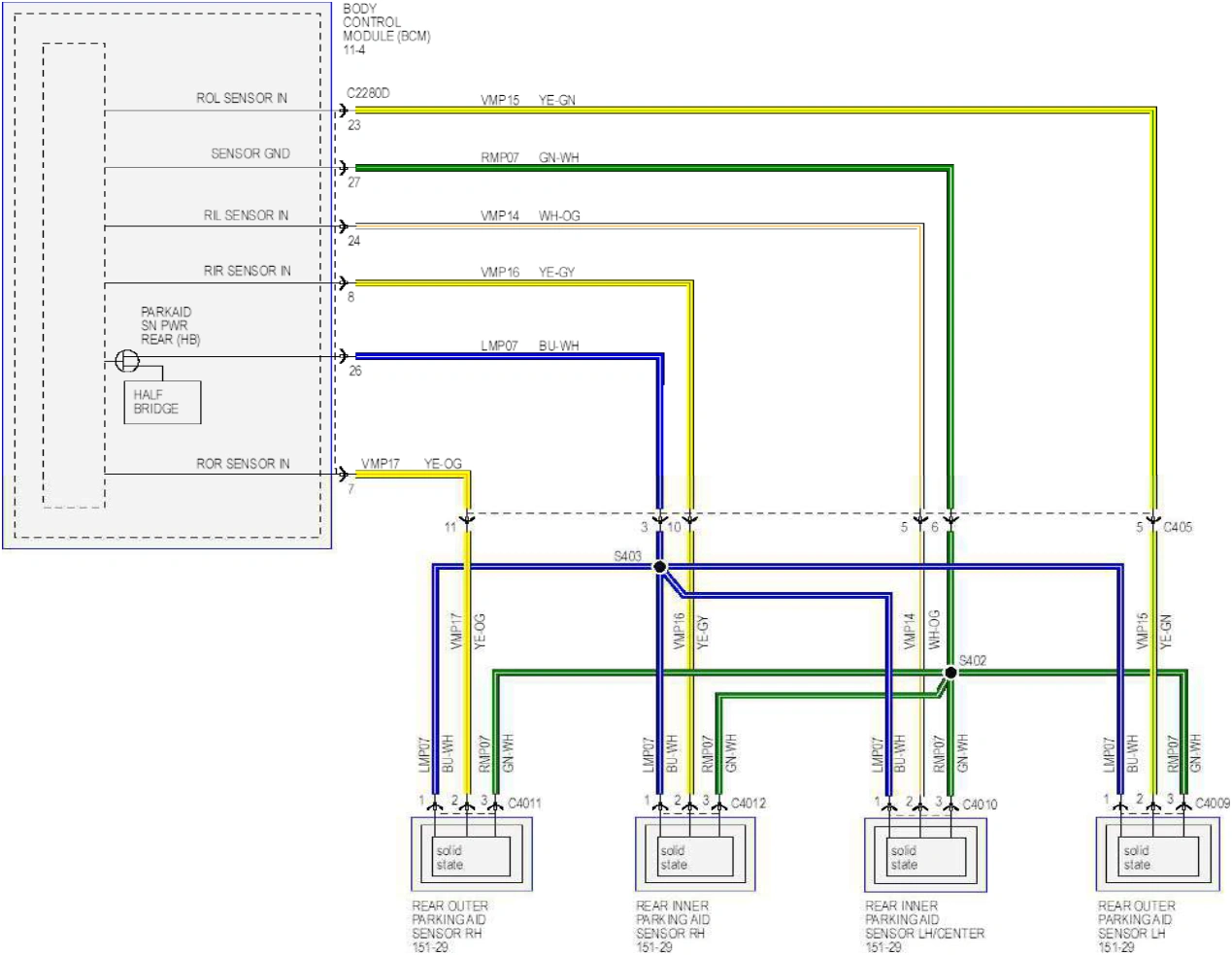Select the C4010 connector label
1232x955 pixels.
click(980, 805)
